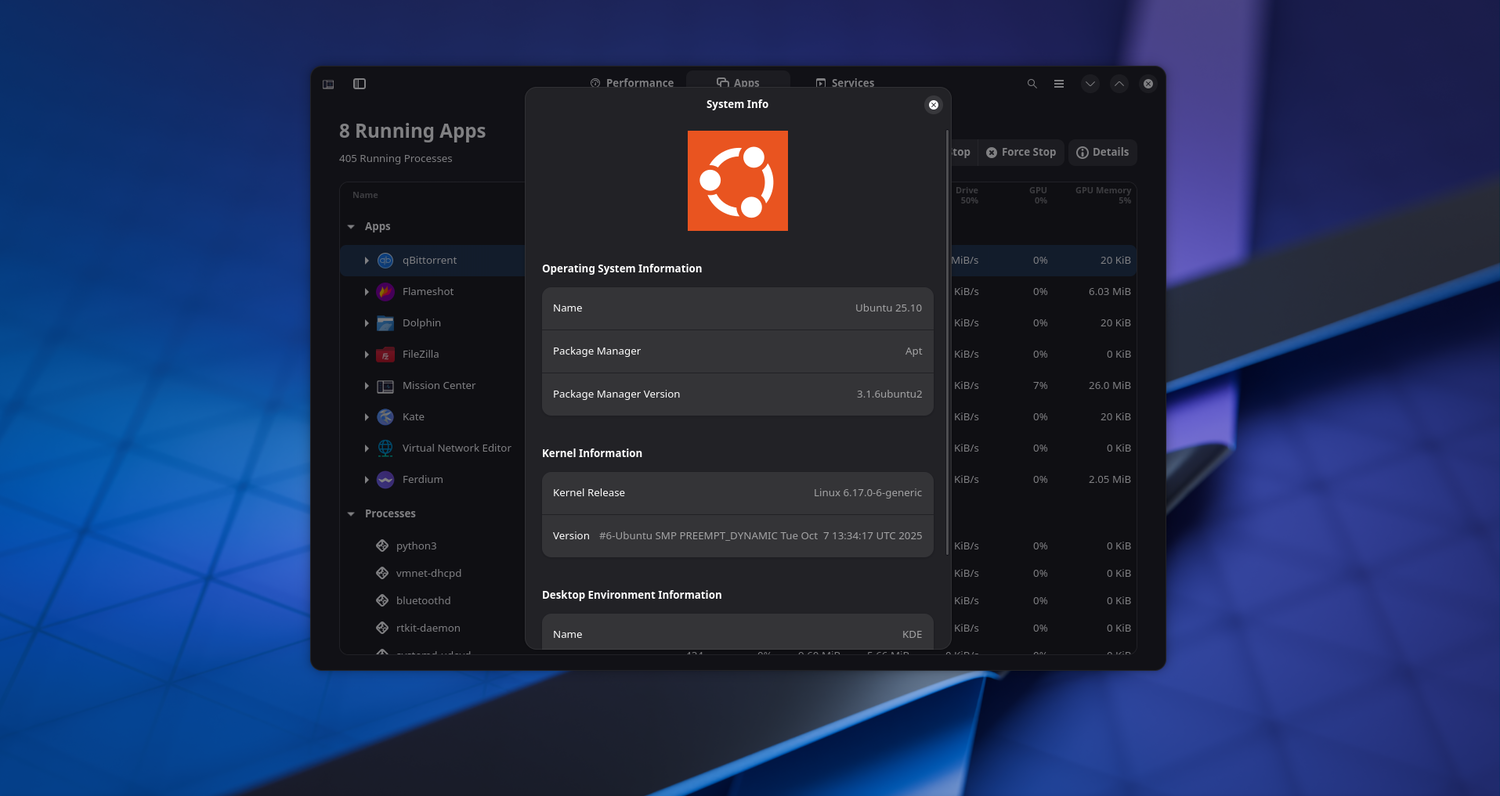Expand the Mission Center row
This screenshot has width=1500, height=796.
point(367,386)
